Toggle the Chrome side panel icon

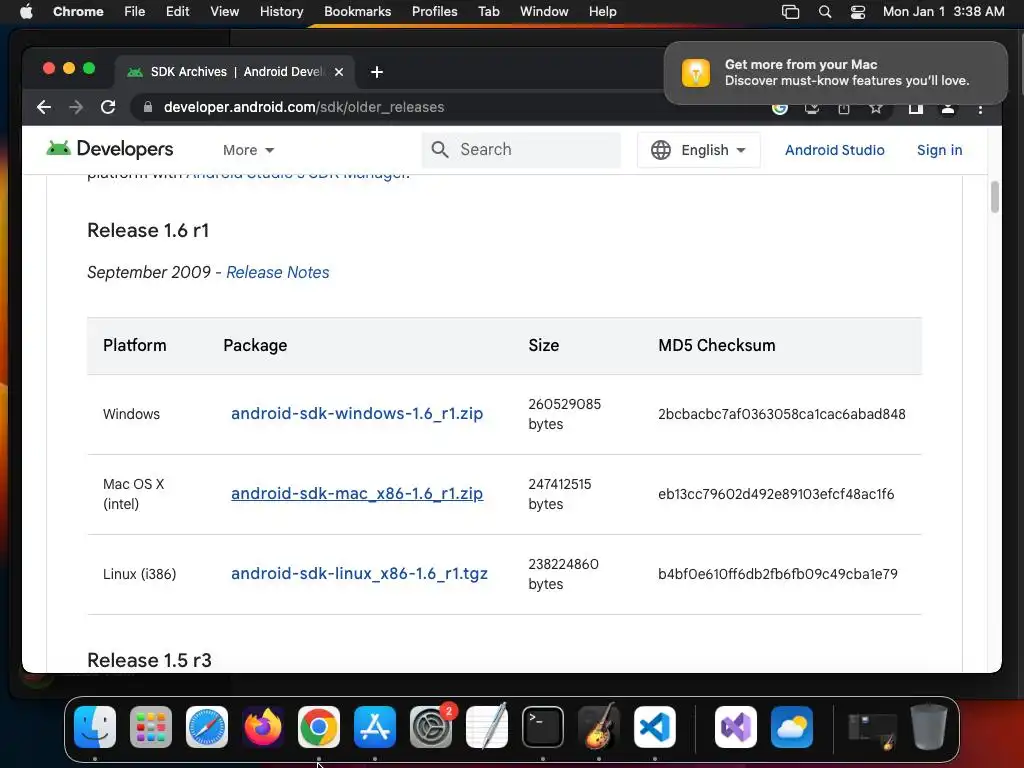[916, 108]
